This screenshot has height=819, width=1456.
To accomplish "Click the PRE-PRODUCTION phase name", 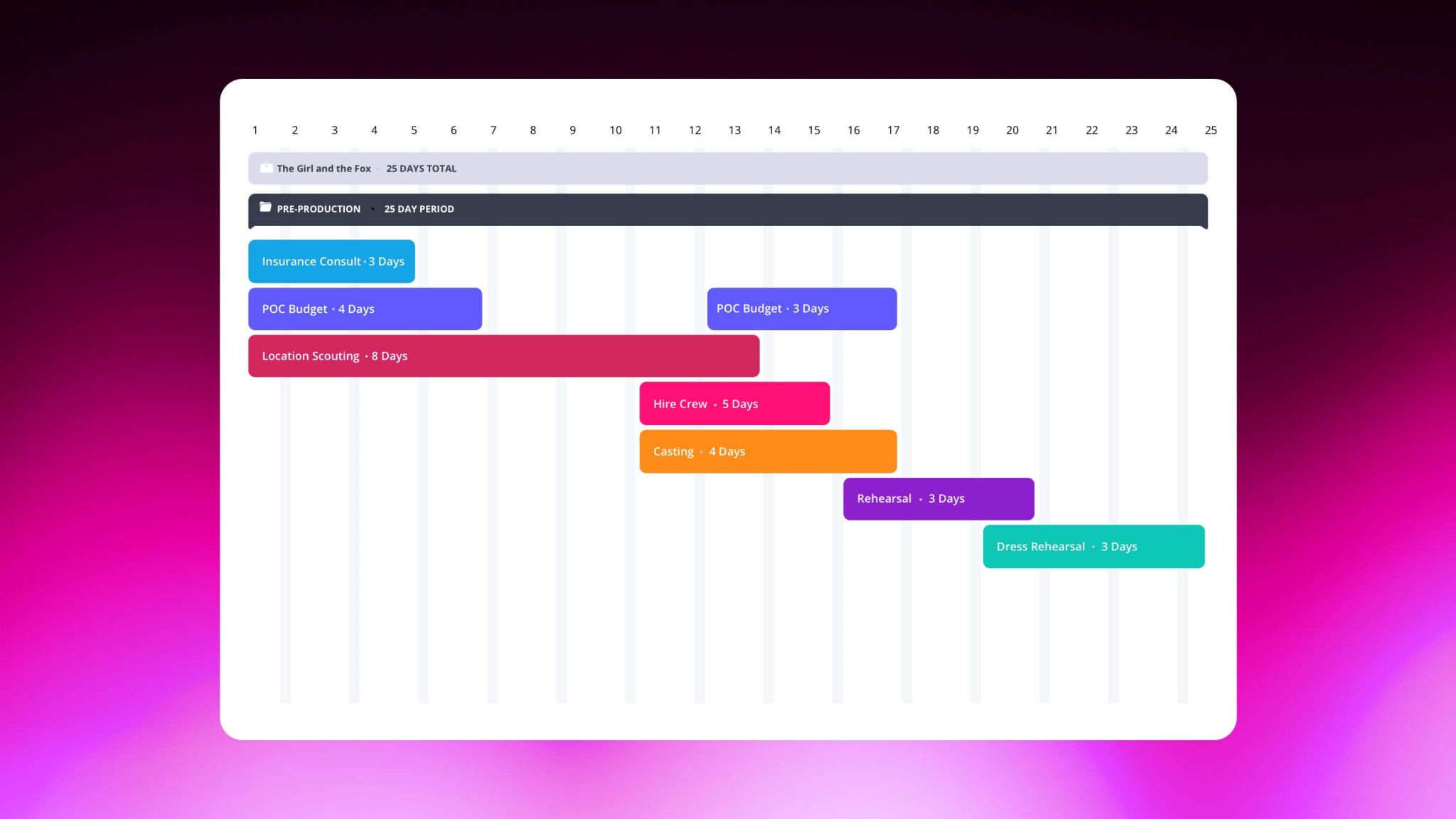I will point(318,209).
